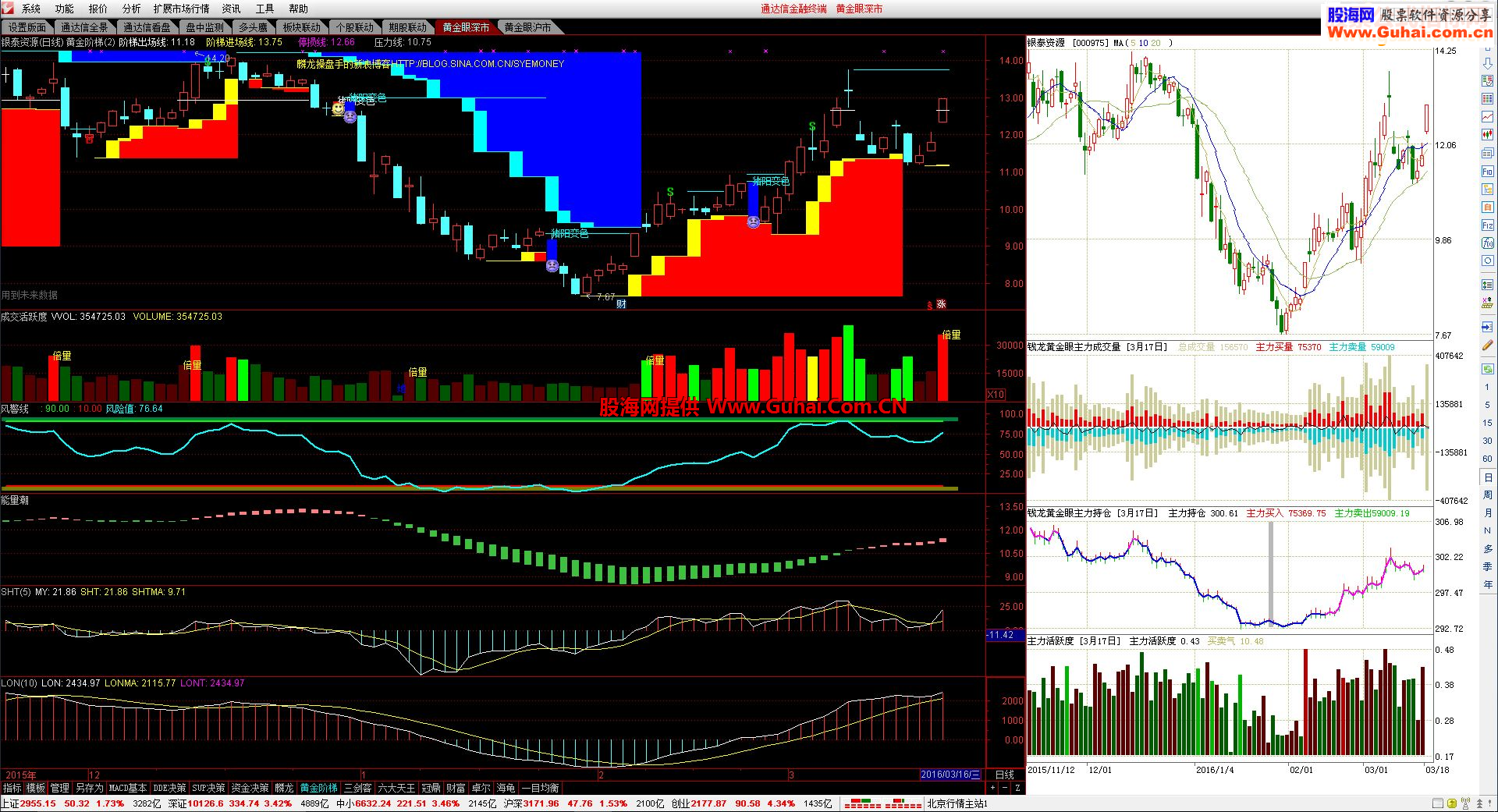Click 另存为 to save template
The width and height of the screenshot is (1498, 812).
point(89,789)
